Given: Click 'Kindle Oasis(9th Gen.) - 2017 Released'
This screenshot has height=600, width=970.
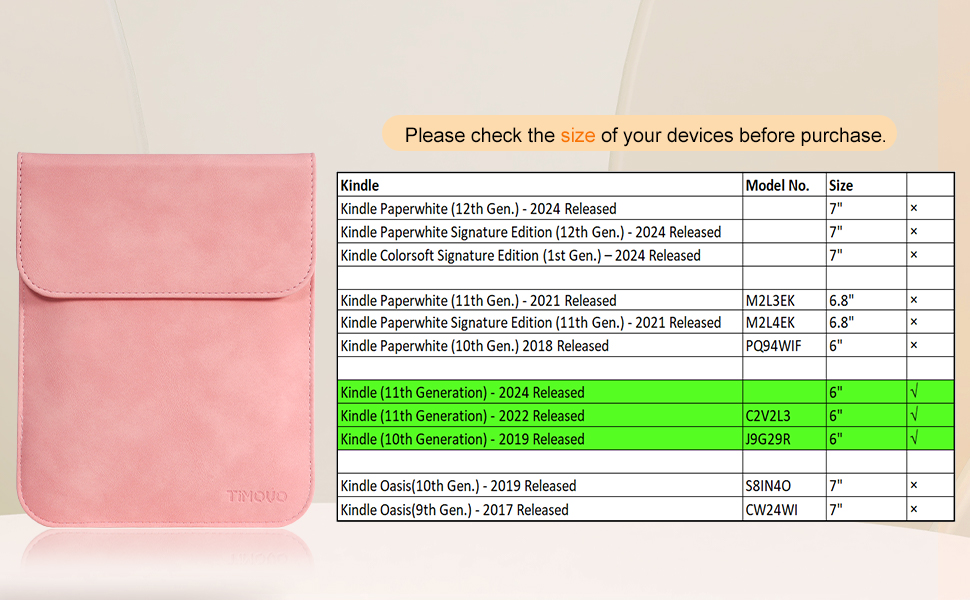Looking at the screenshot, I should pyautogui.click(x=454, y=510).
